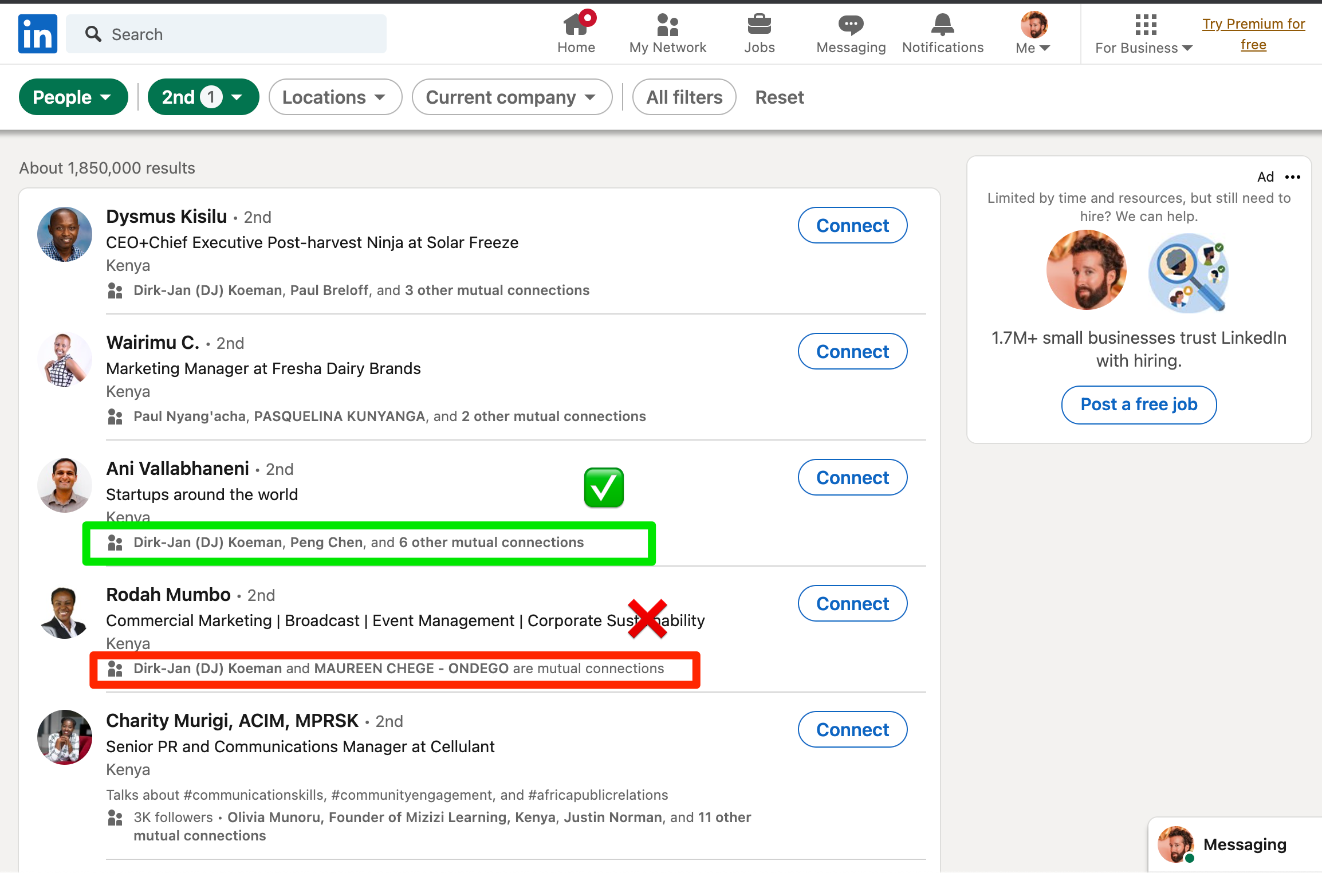
Task: Click the search magnifier icon
Action: [93, 34]
